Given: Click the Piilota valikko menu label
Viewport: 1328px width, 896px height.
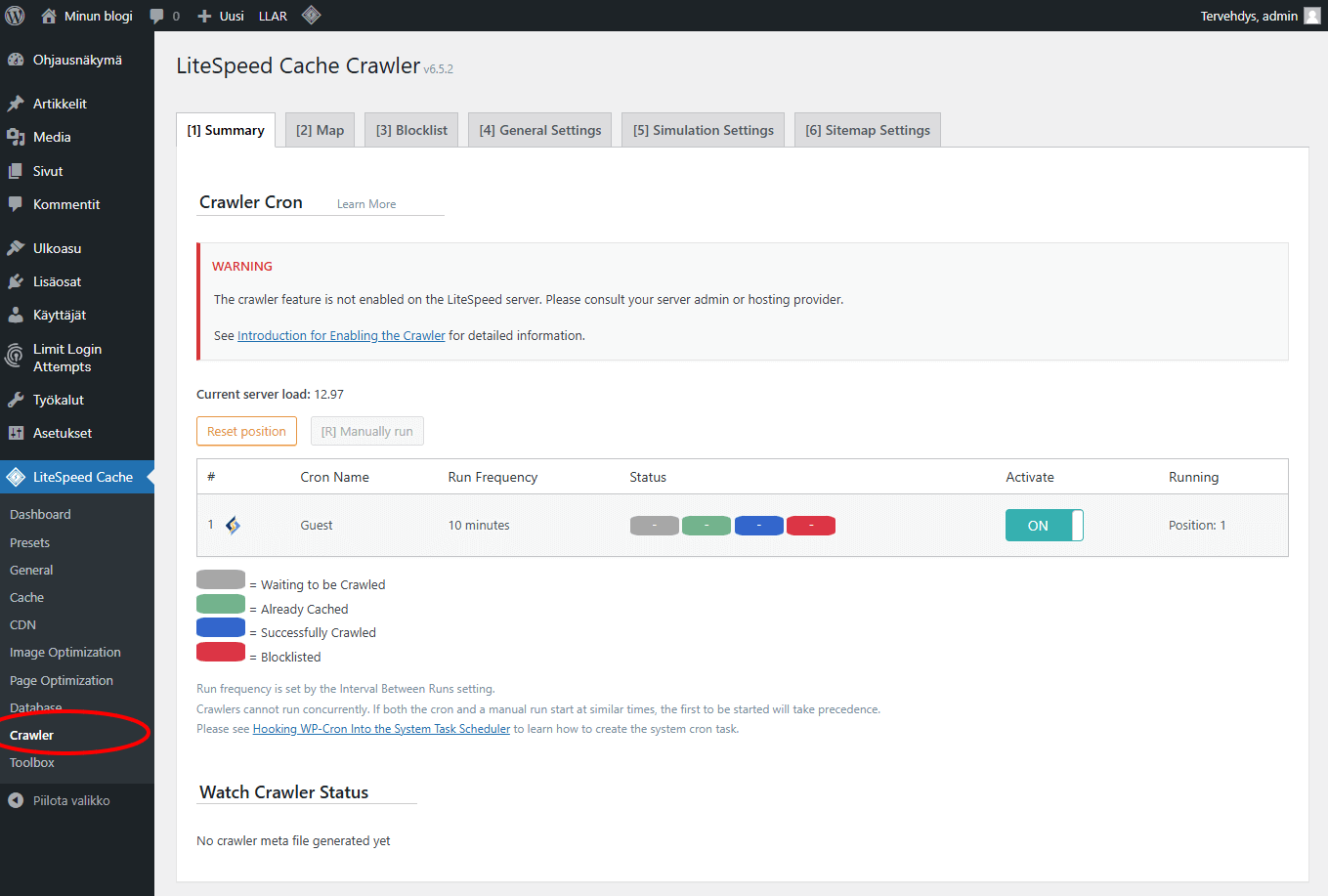Looking at the screenshot, I should (x=71, y=800).
